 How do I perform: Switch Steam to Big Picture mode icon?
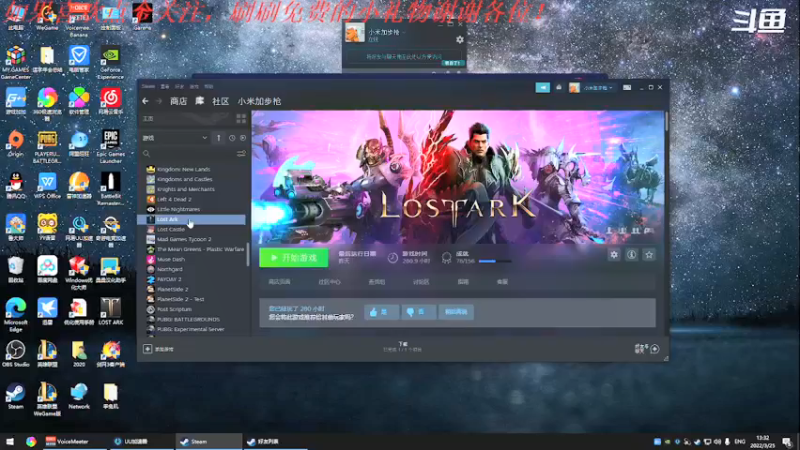point(627,88)
